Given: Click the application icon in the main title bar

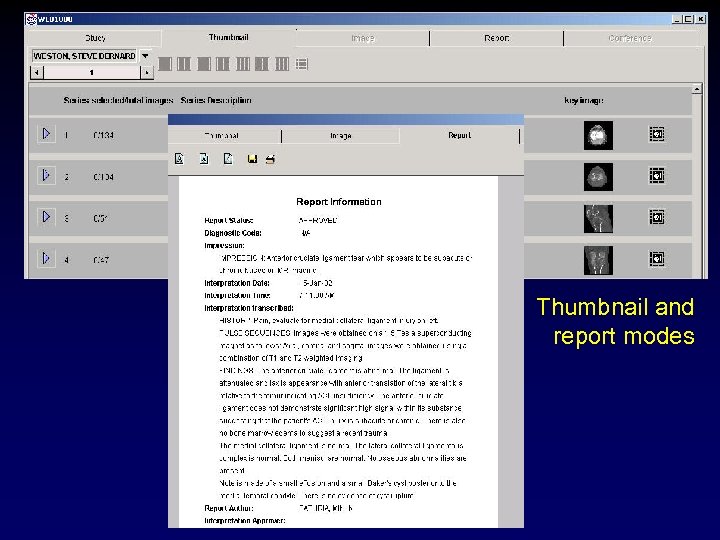Looking at the screenshot, I should (31, 19).
